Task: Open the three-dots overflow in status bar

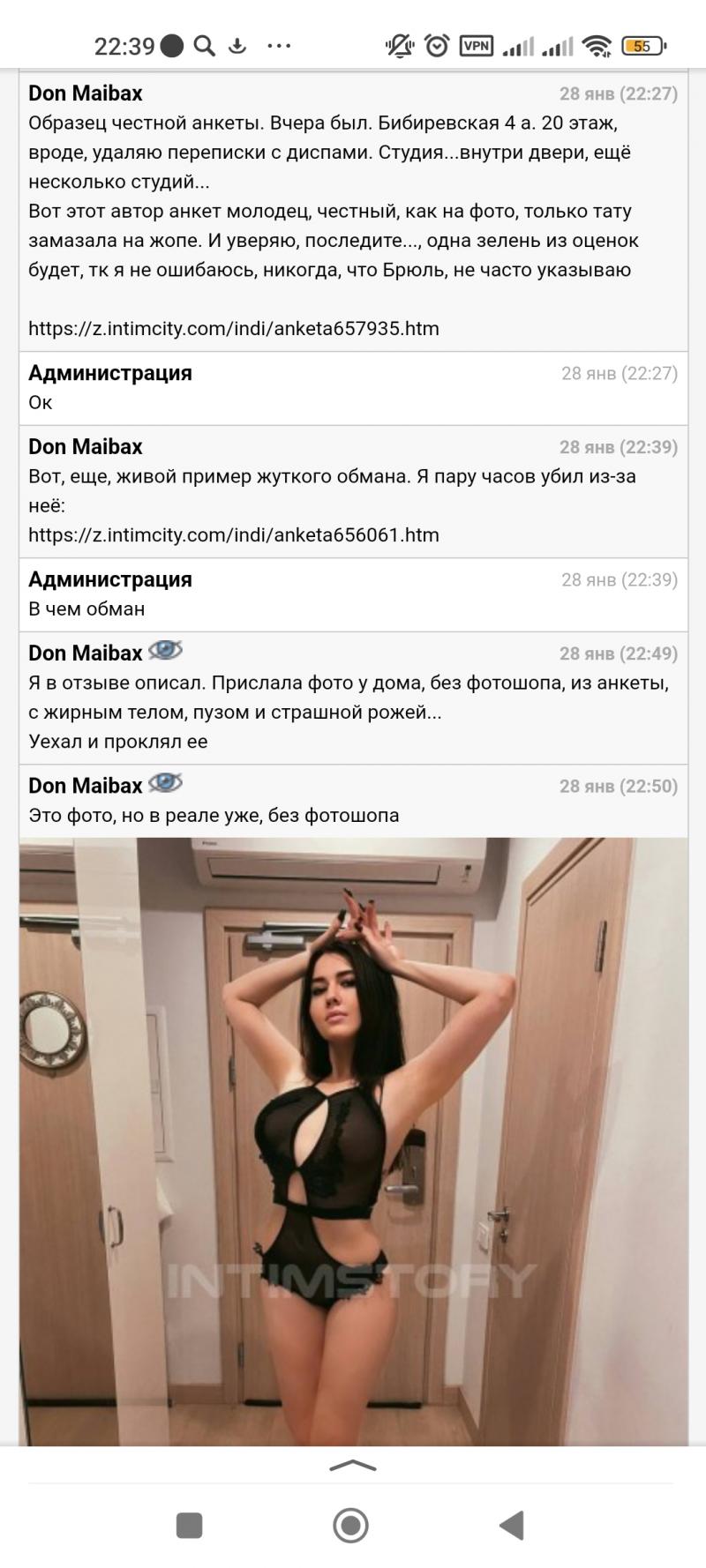Action: pos(278,46)
